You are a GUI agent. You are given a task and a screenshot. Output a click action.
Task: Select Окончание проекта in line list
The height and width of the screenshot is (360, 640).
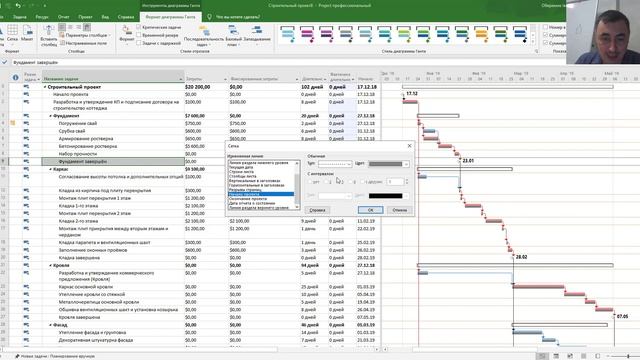click(x=248, y=199)
